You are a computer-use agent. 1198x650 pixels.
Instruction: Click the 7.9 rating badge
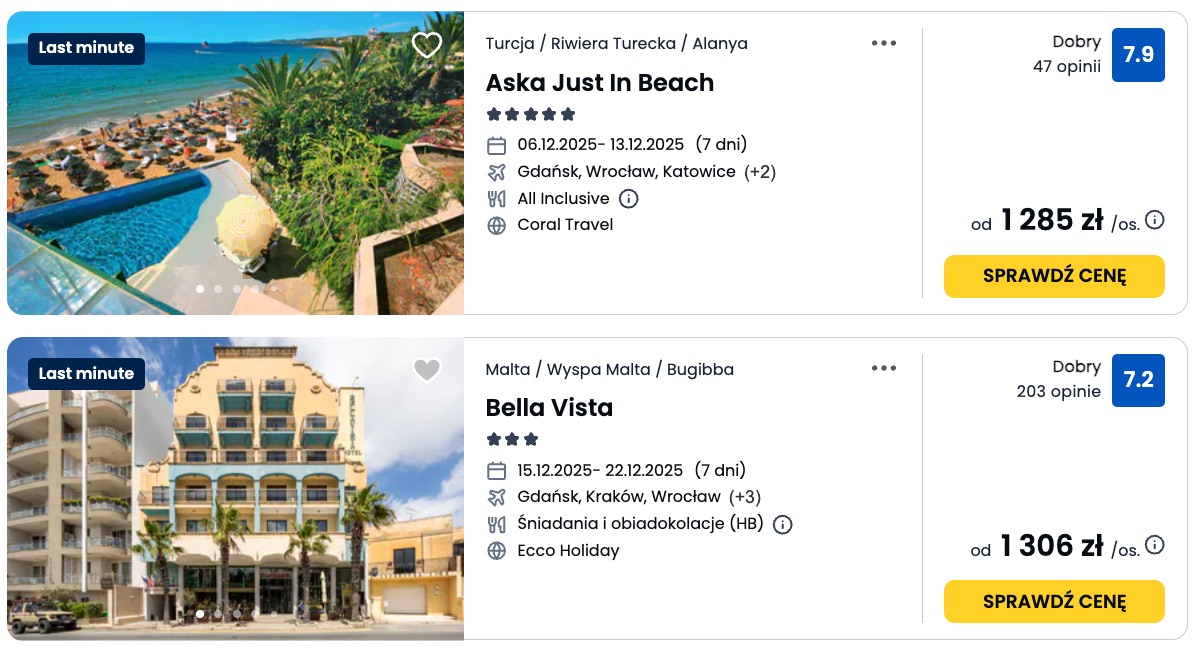tap(1138, 55)
